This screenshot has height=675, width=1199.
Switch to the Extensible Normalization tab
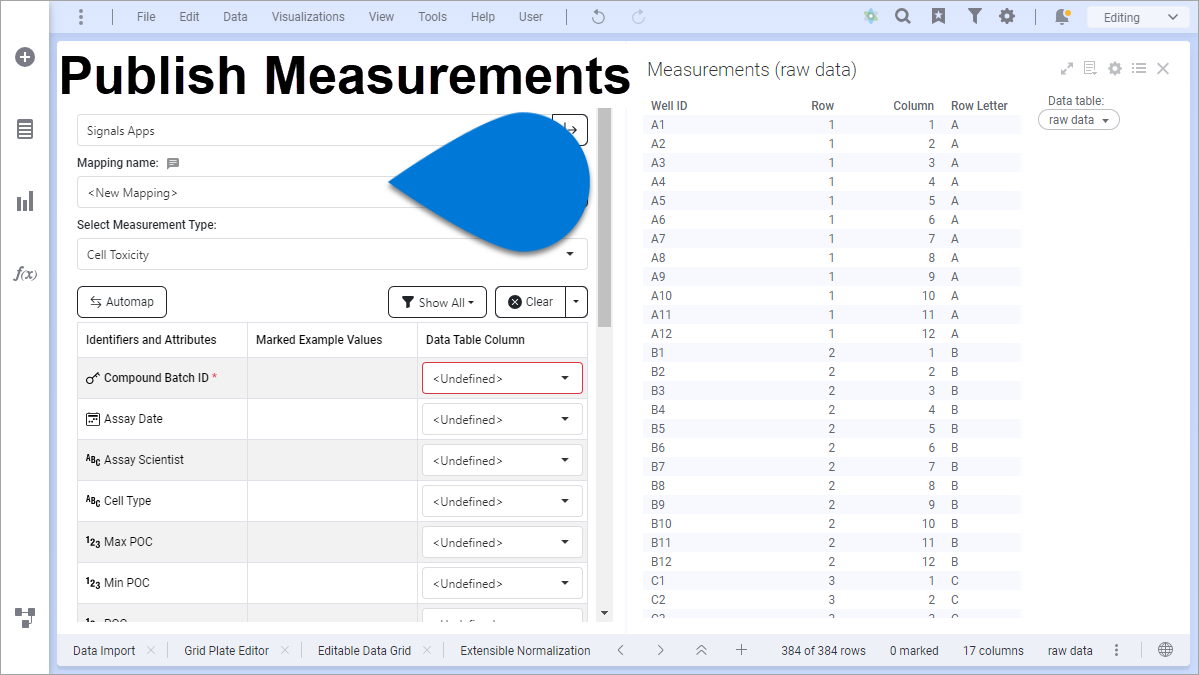(x=525, y=651)
